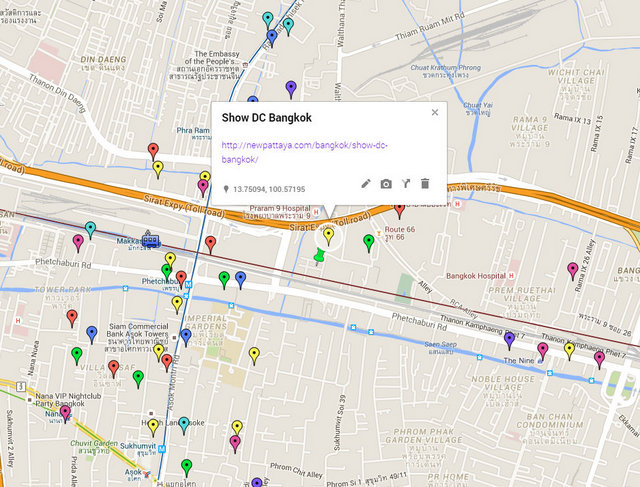This screenshot has width=640, height=487.
Task: Click the pencil edit icon in the popup
Action: [x=366, y=184]
